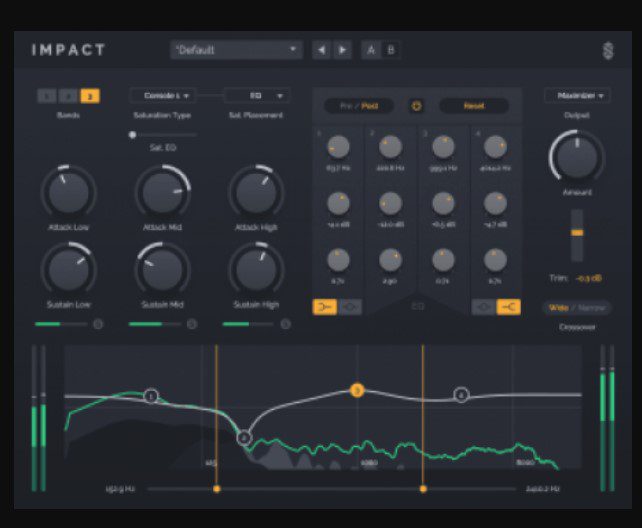Click the EQ band 4 frequency knob

tap(495, 147)
